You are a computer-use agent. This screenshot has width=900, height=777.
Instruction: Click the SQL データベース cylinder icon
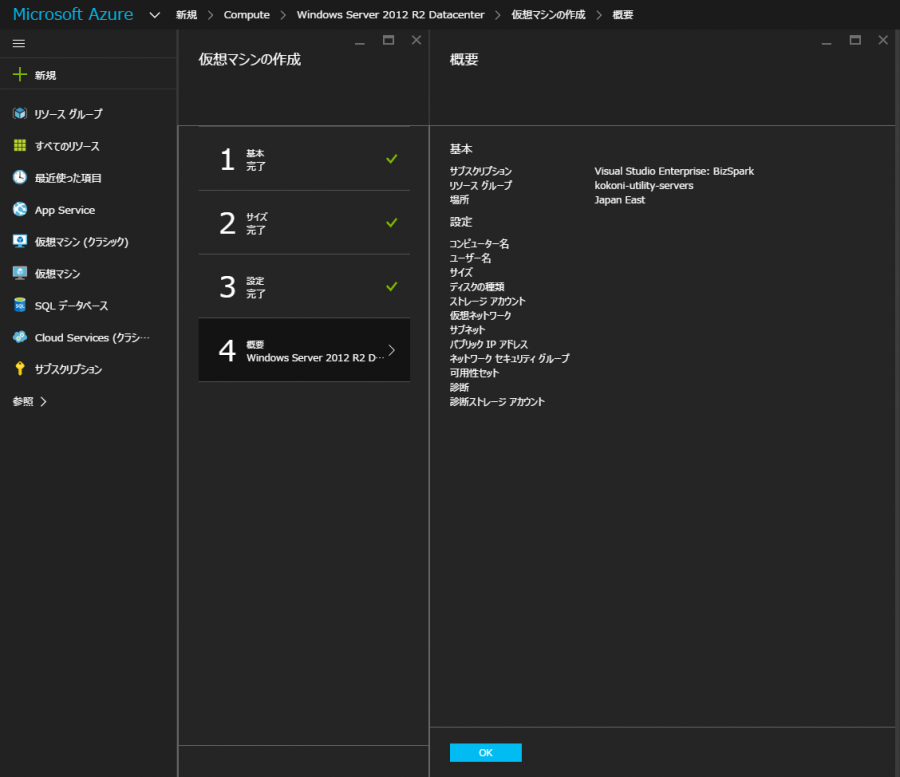pos(20,305)
